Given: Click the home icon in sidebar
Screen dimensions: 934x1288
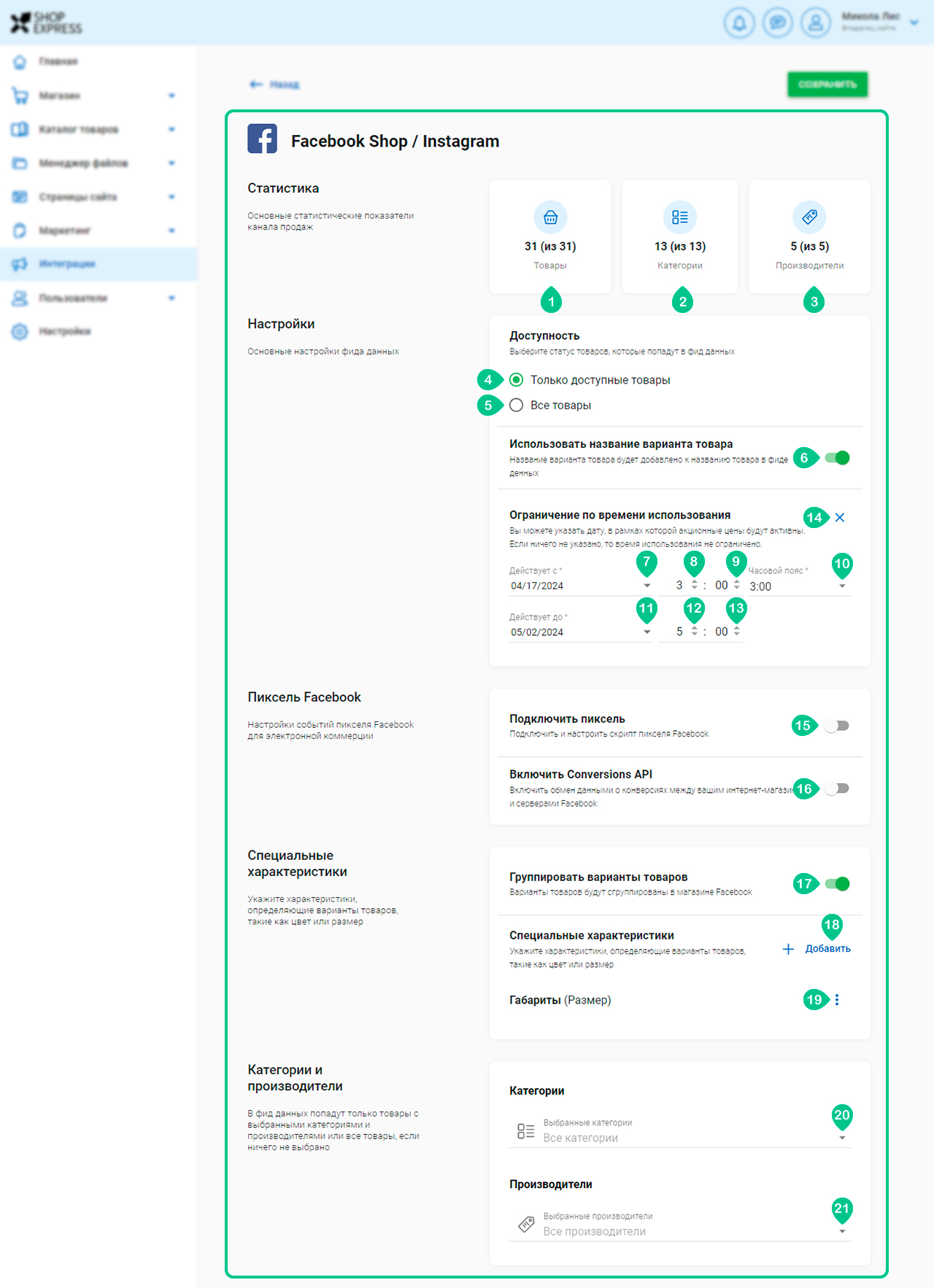Looking at the screenshot, I should [20, 62].
